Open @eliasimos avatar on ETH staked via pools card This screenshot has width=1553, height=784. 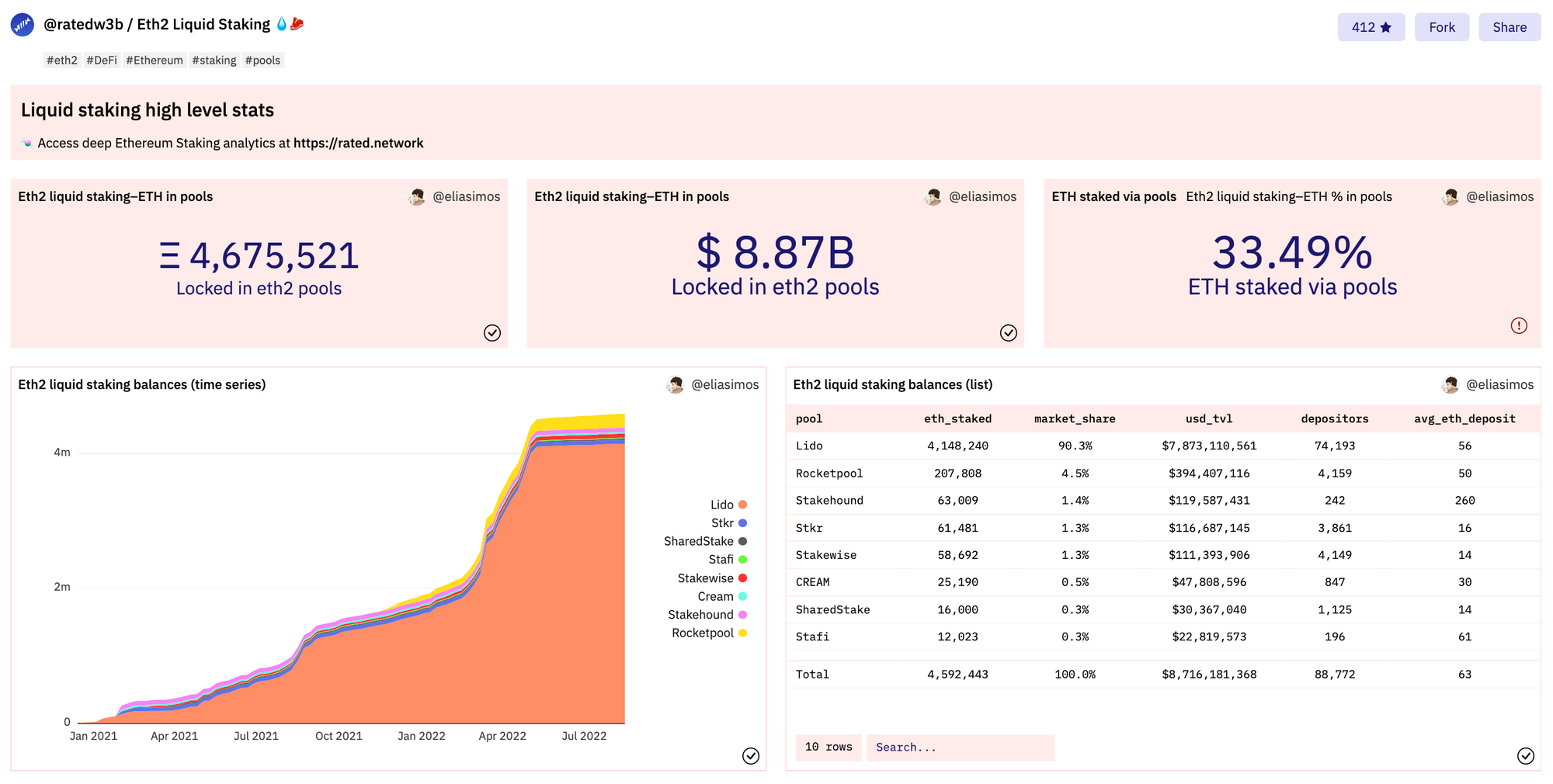(1451, 197)
